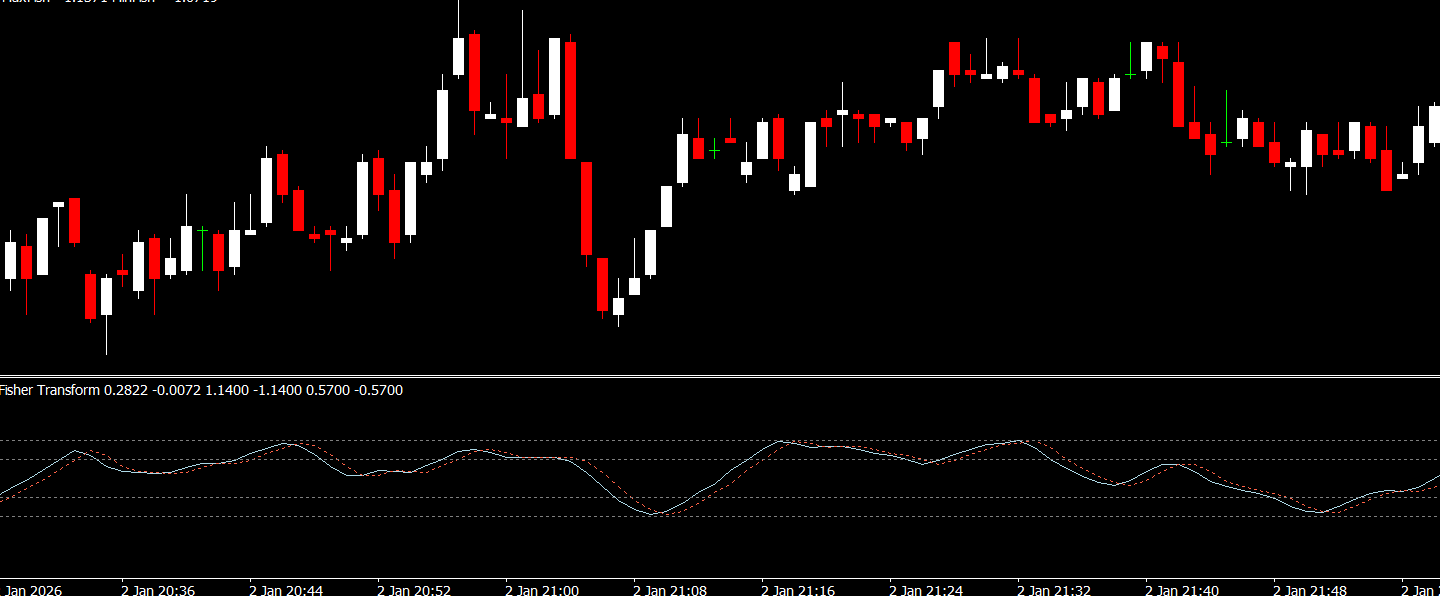
Task: Select the 2 Jan 21:48 time marker
Action: pos(1310,590)
